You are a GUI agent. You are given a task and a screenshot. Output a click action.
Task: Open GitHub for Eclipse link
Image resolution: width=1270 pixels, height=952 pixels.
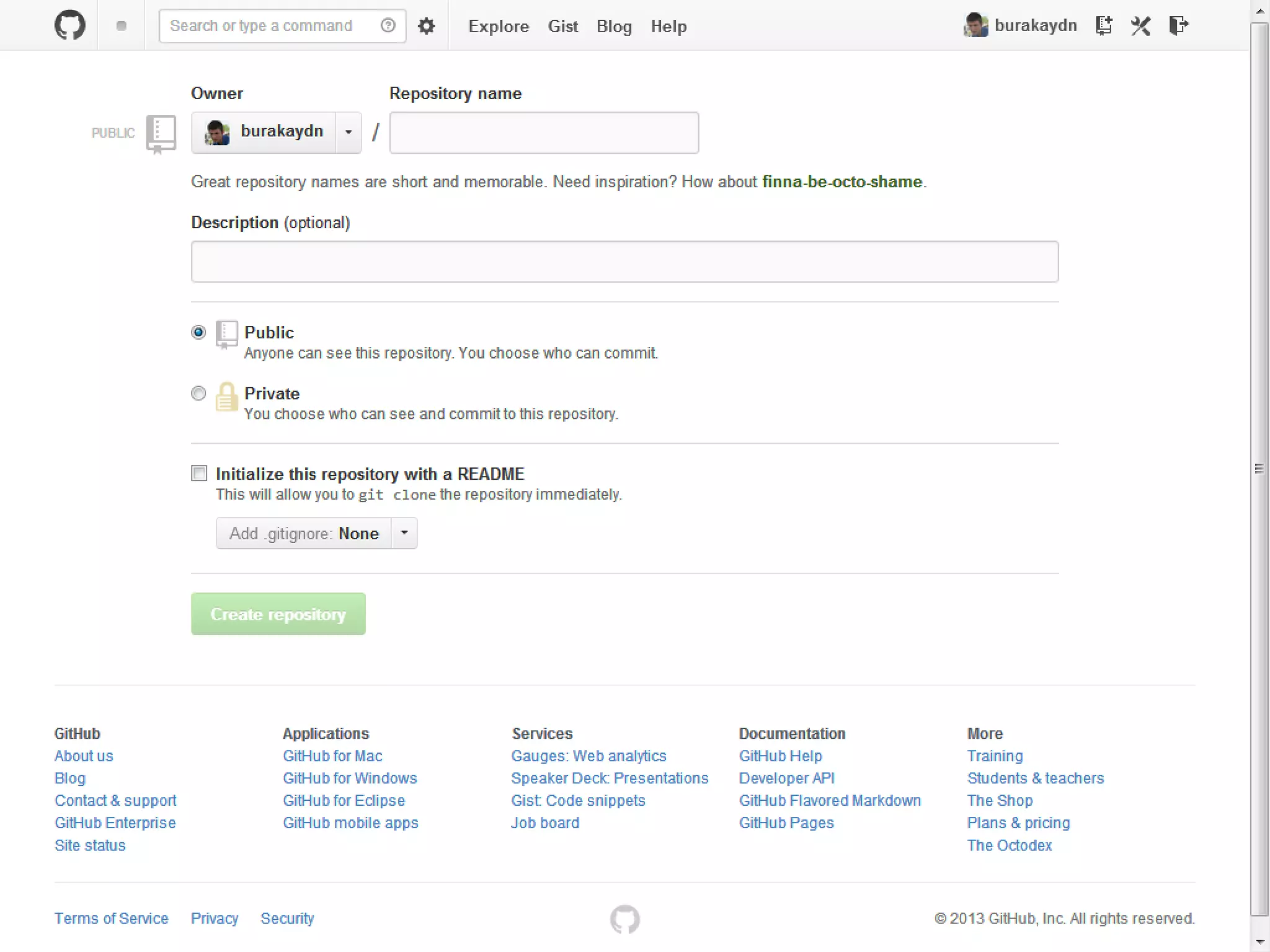pyautogui.click(x=344, y=801)
